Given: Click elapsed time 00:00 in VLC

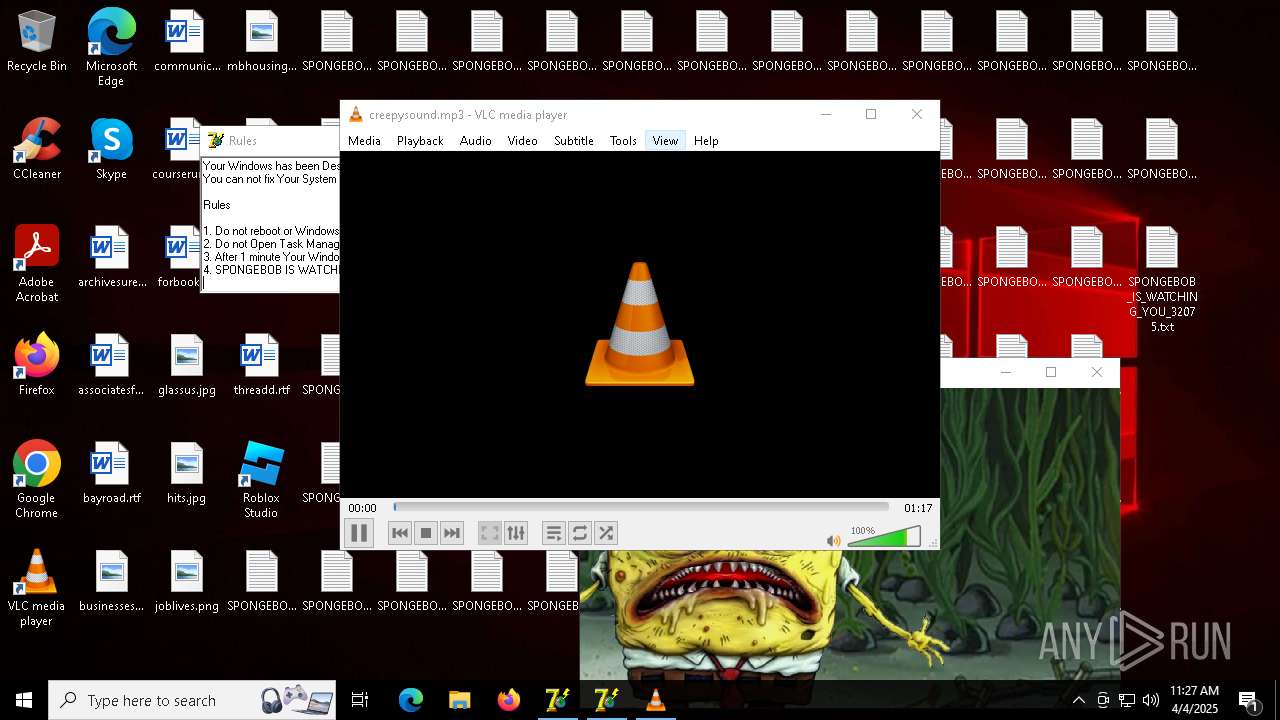Looking at the screenshot, I should coord(362,508).
